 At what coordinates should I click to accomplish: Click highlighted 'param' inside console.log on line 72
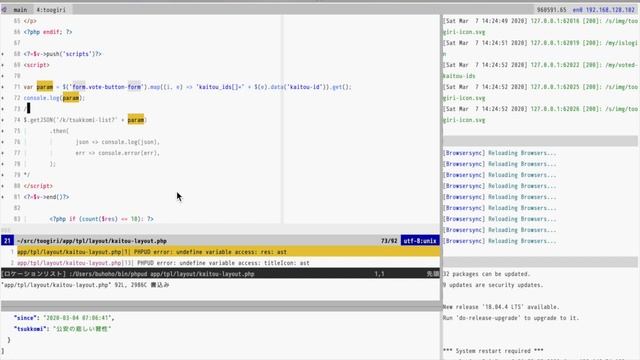(x=71, y=98)
